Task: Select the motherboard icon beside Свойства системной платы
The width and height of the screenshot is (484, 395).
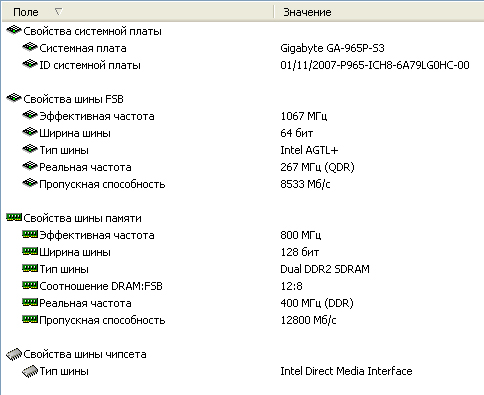Action: pos(14,30)
